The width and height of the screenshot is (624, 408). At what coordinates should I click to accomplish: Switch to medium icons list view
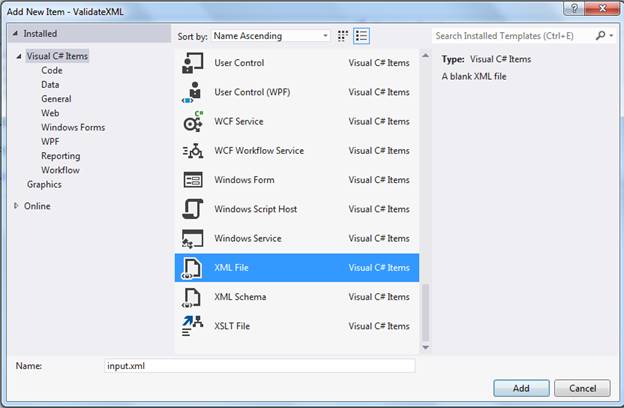361,36
